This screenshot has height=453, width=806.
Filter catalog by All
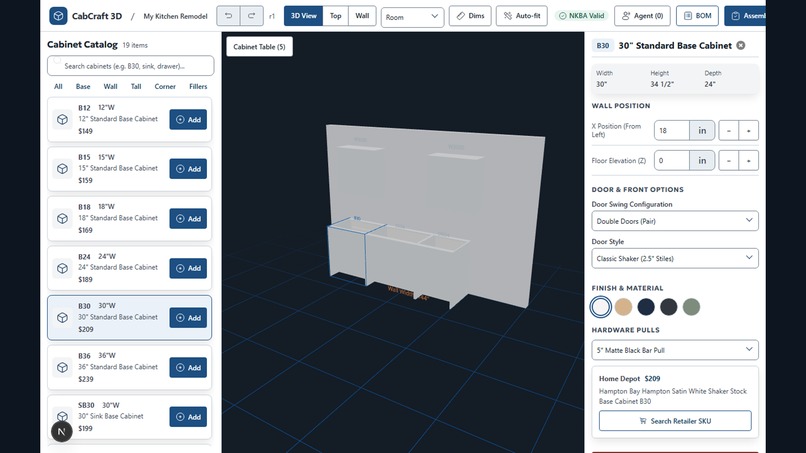58,86
